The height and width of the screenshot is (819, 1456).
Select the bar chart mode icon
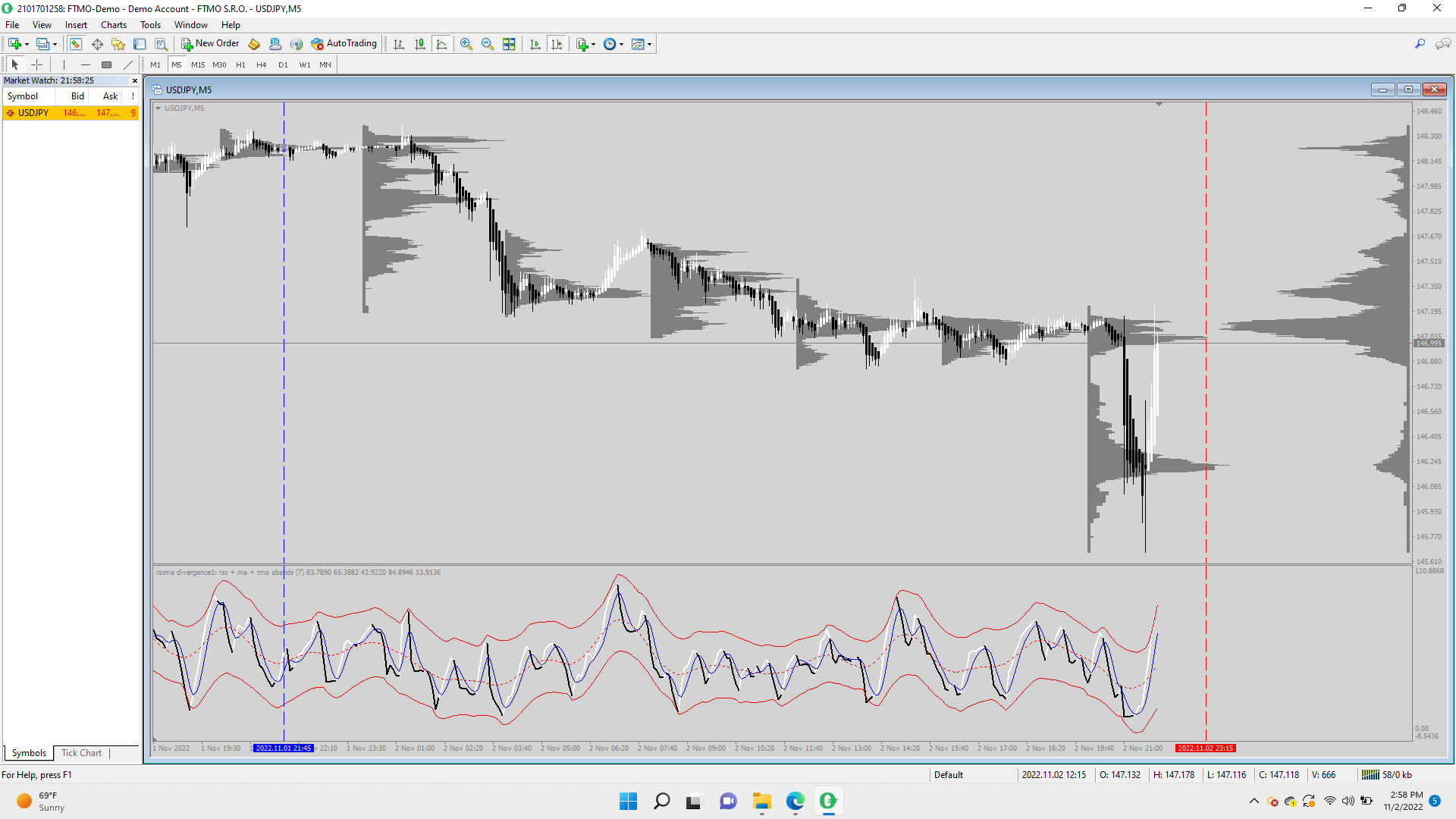(399, 44)
